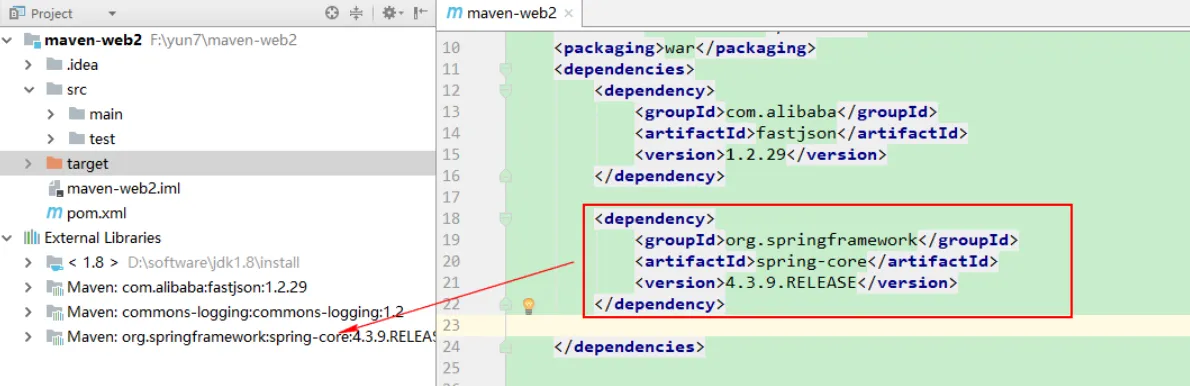Click the pom.xml Maven file icon
This screenshot has height=386, width=1190.
pos(54,212)
